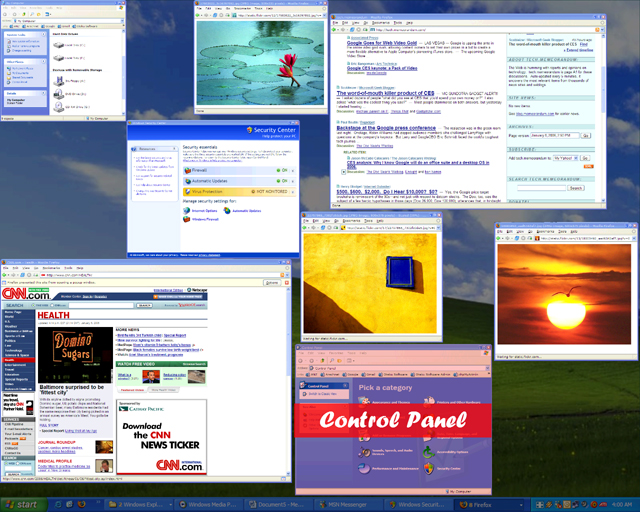Click Stop icon in lotus image Firefox window
The image size is (640, 512).
click(x=222, y=15)
